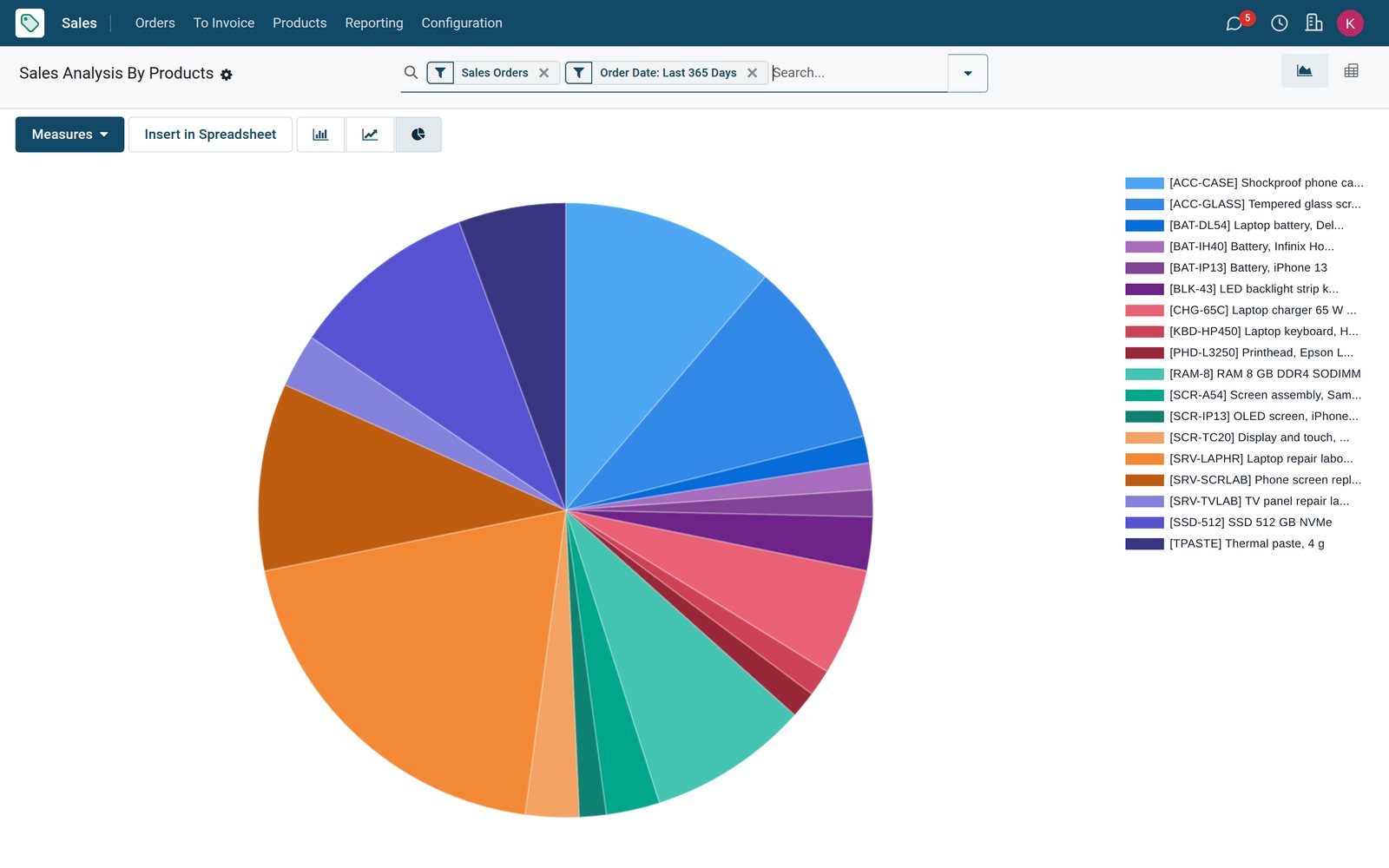Click Insert in Spreadsheet button
This screenshot has height=868, width=1389.
[x=210, y=135]
